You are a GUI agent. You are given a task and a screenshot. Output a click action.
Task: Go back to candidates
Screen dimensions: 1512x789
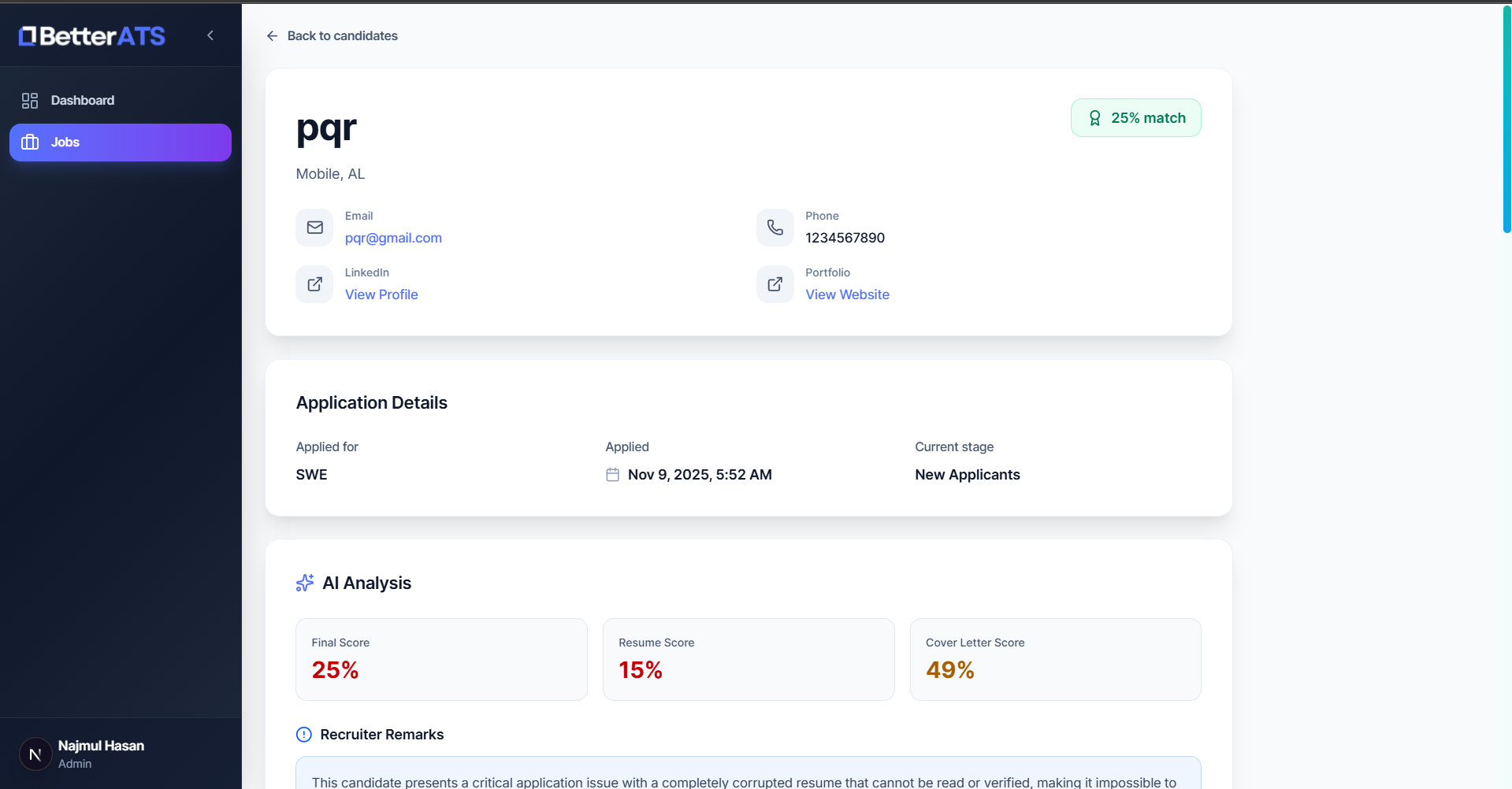point(332,35)
